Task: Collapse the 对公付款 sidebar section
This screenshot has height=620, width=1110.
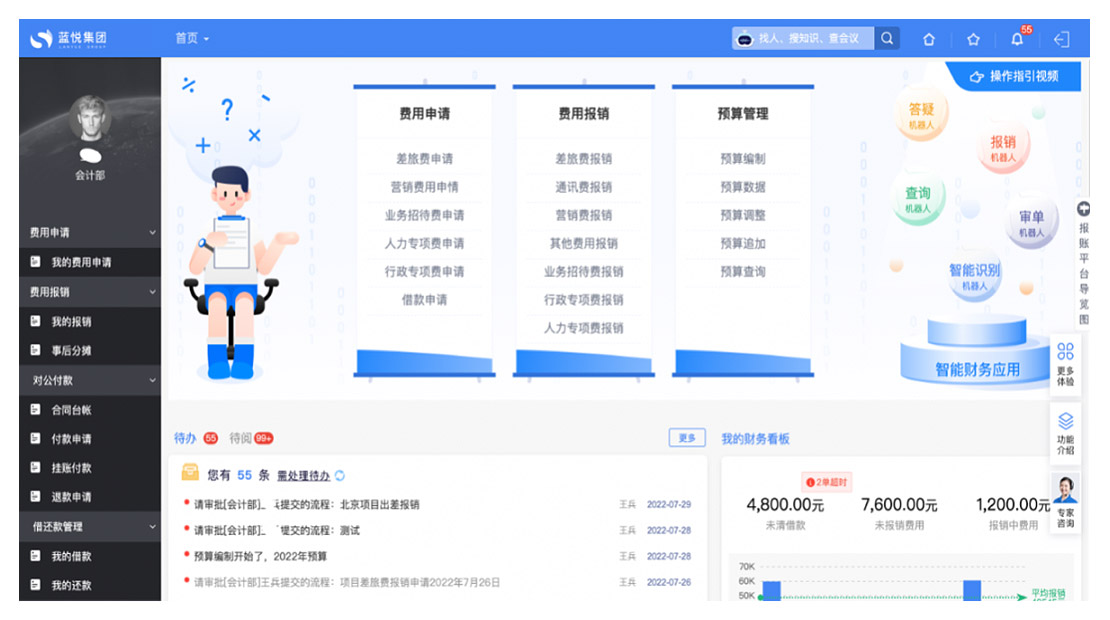Action: (x=152, y=381)
